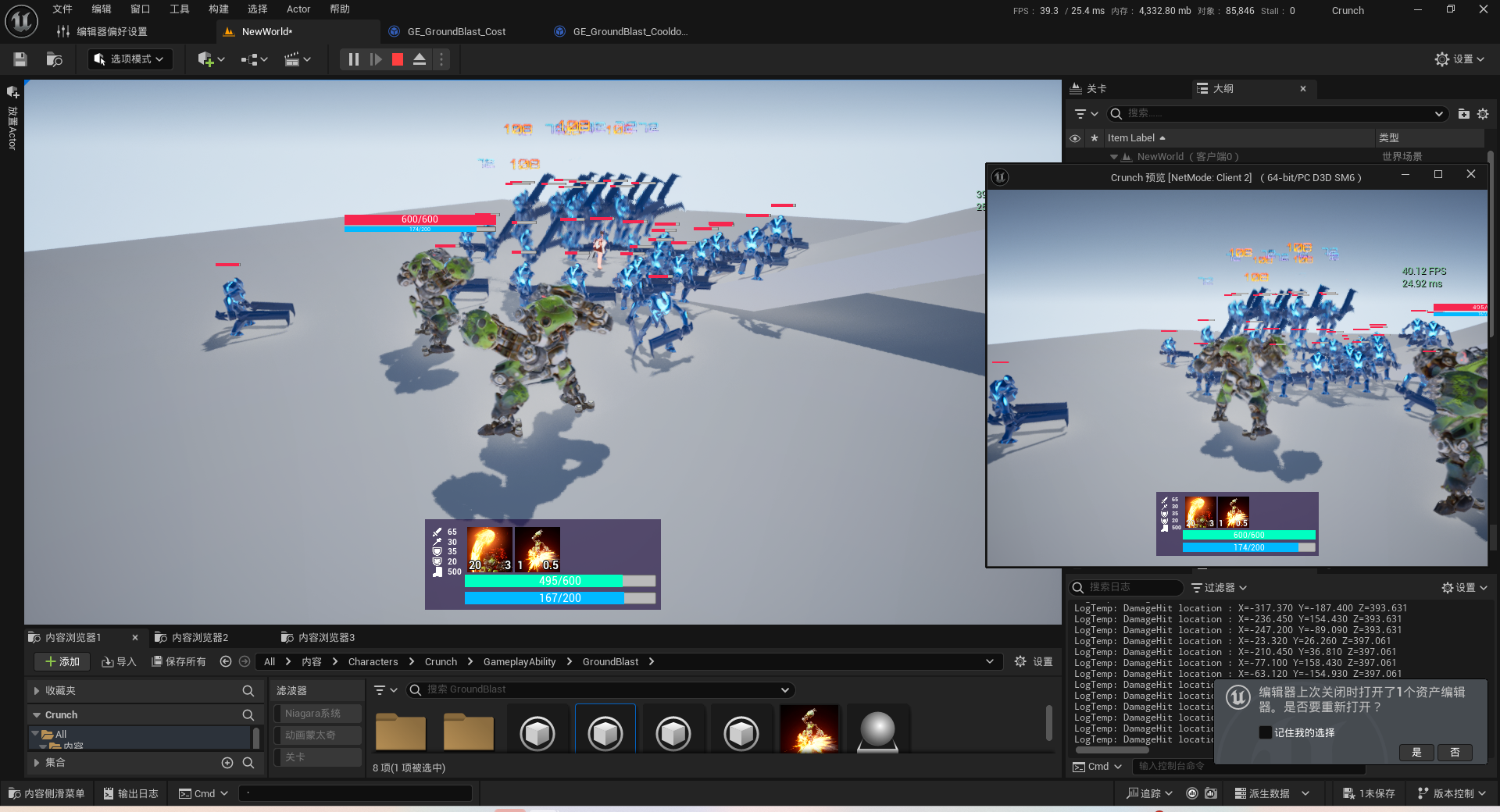Advance a single frame with the skip button
The width and height of the screenshot is (1500, 812).
[376, 59]
